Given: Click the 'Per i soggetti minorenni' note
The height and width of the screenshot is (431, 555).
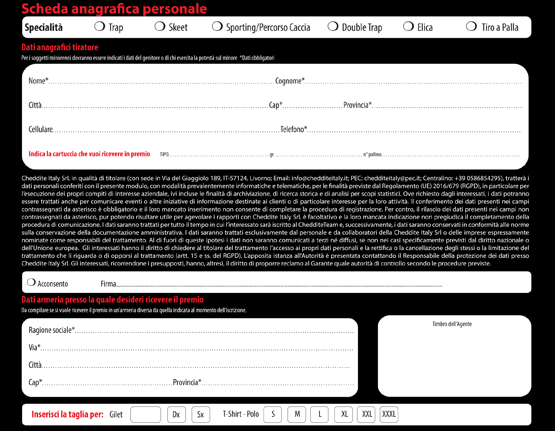Looking at the screenshot, I should [x=148, y=58].
